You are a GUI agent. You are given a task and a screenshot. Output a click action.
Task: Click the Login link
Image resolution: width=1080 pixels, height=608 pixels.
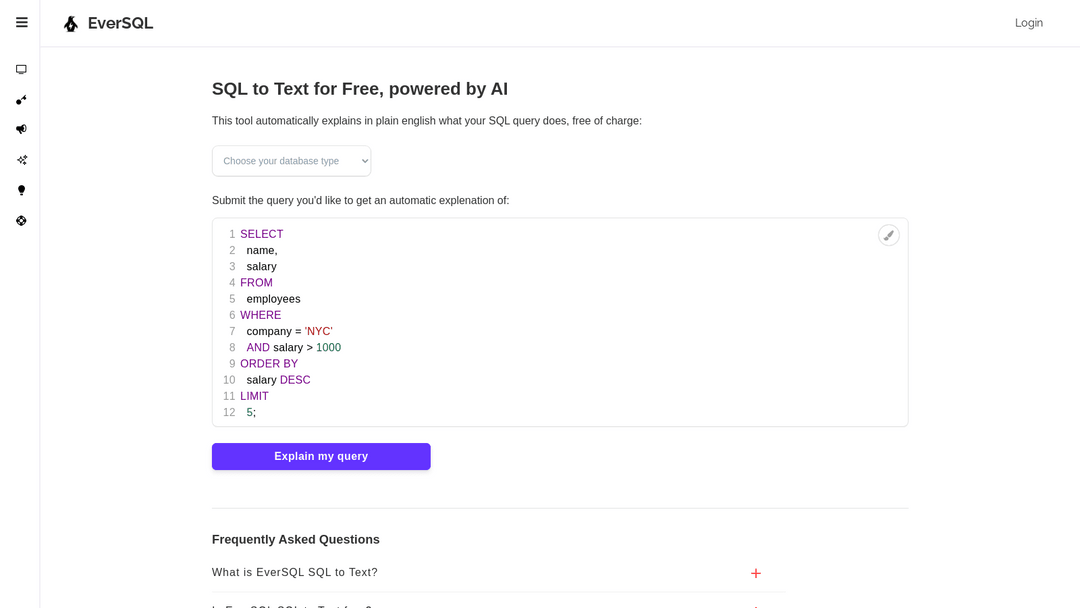click(x=1028, y=23)
